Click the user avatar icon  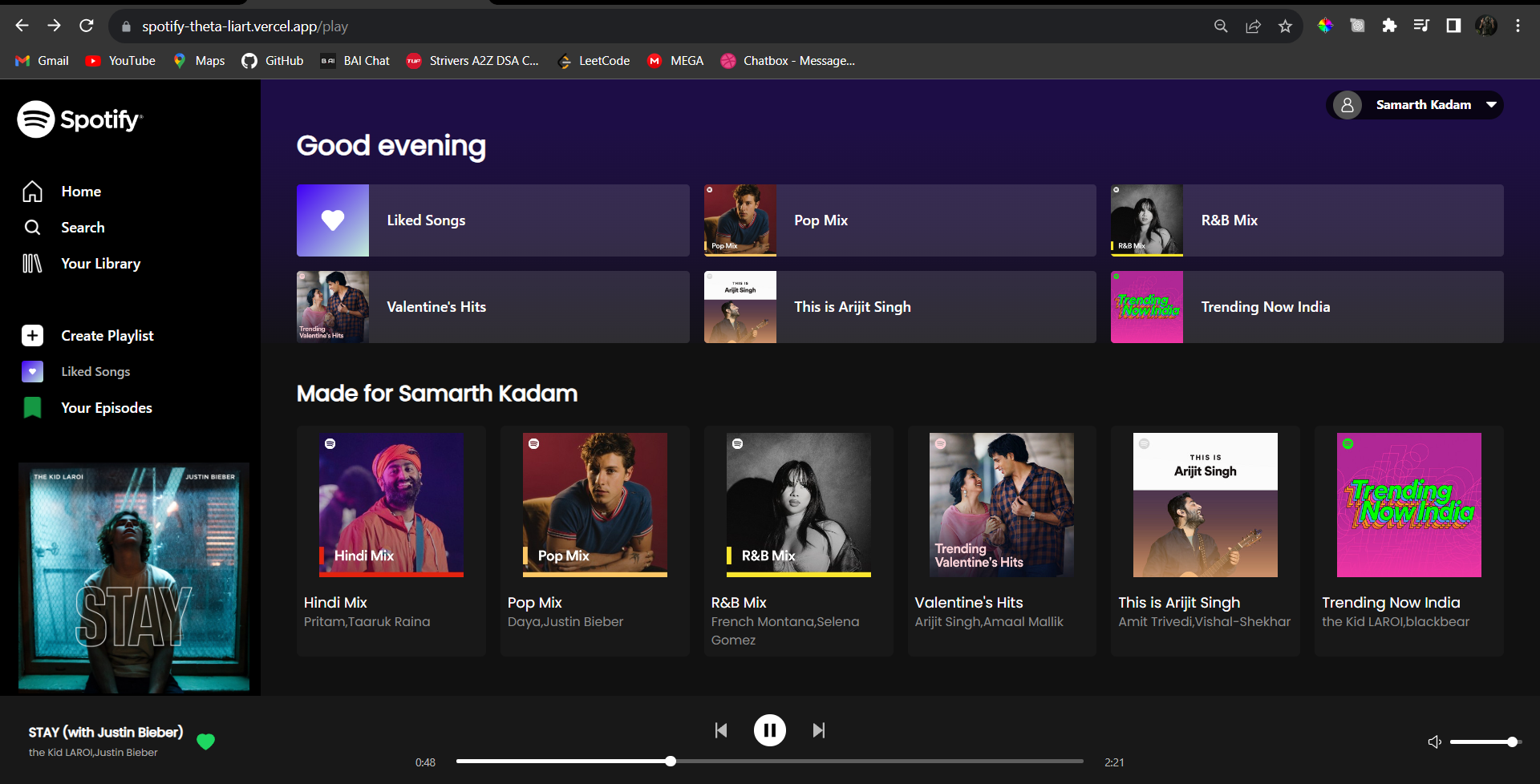tap(1347, 105)
